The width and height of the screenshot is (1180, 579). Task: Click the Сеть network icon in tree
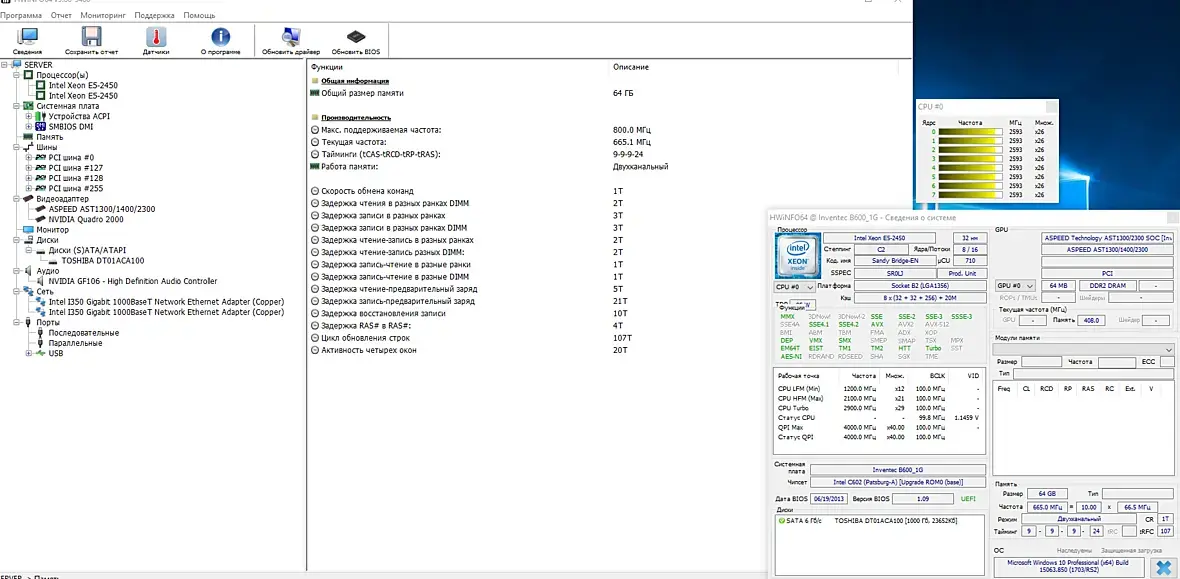point(29,291)
